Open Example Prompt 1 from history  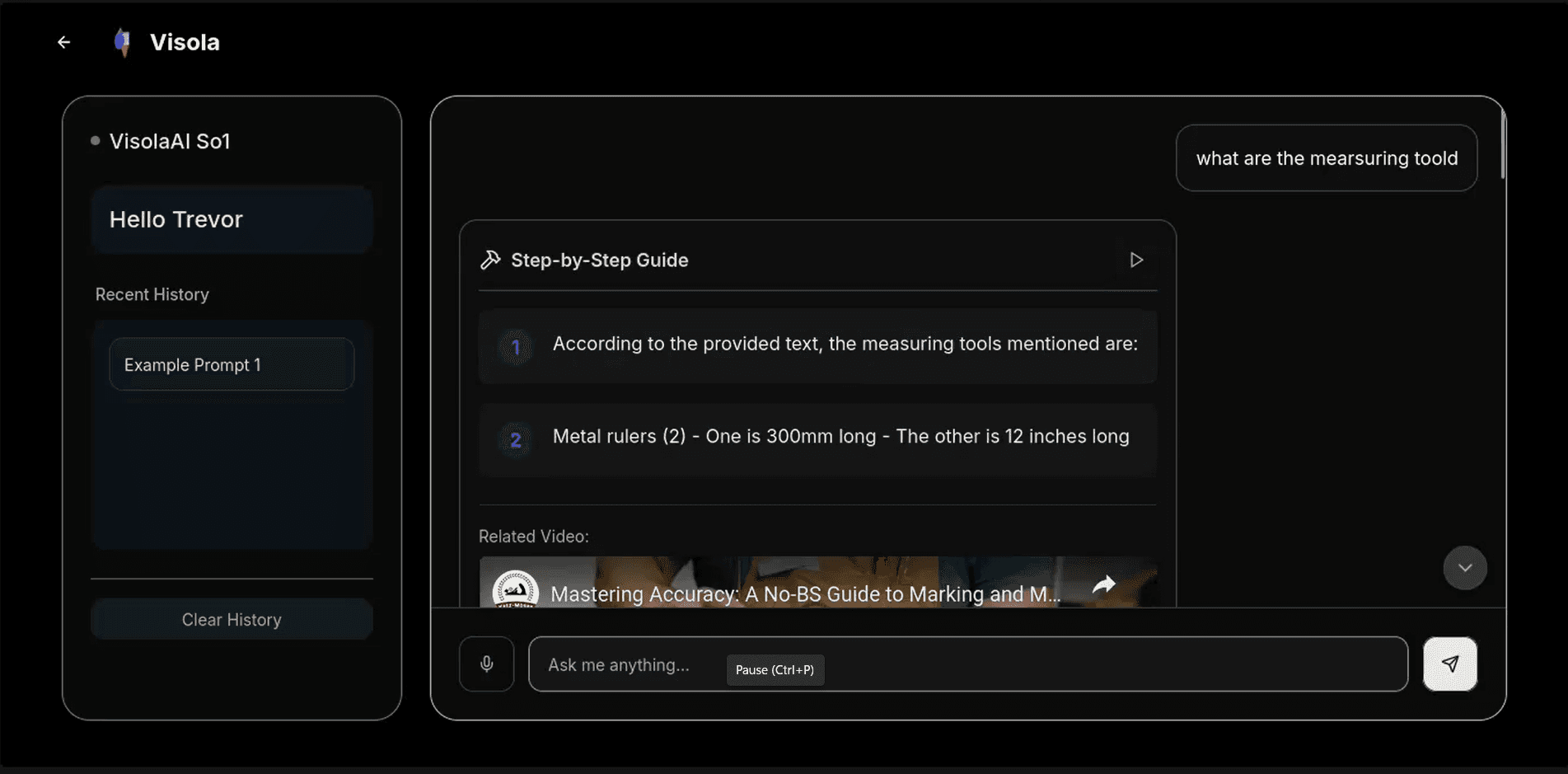pyautogui.click(x=232, y=364)
